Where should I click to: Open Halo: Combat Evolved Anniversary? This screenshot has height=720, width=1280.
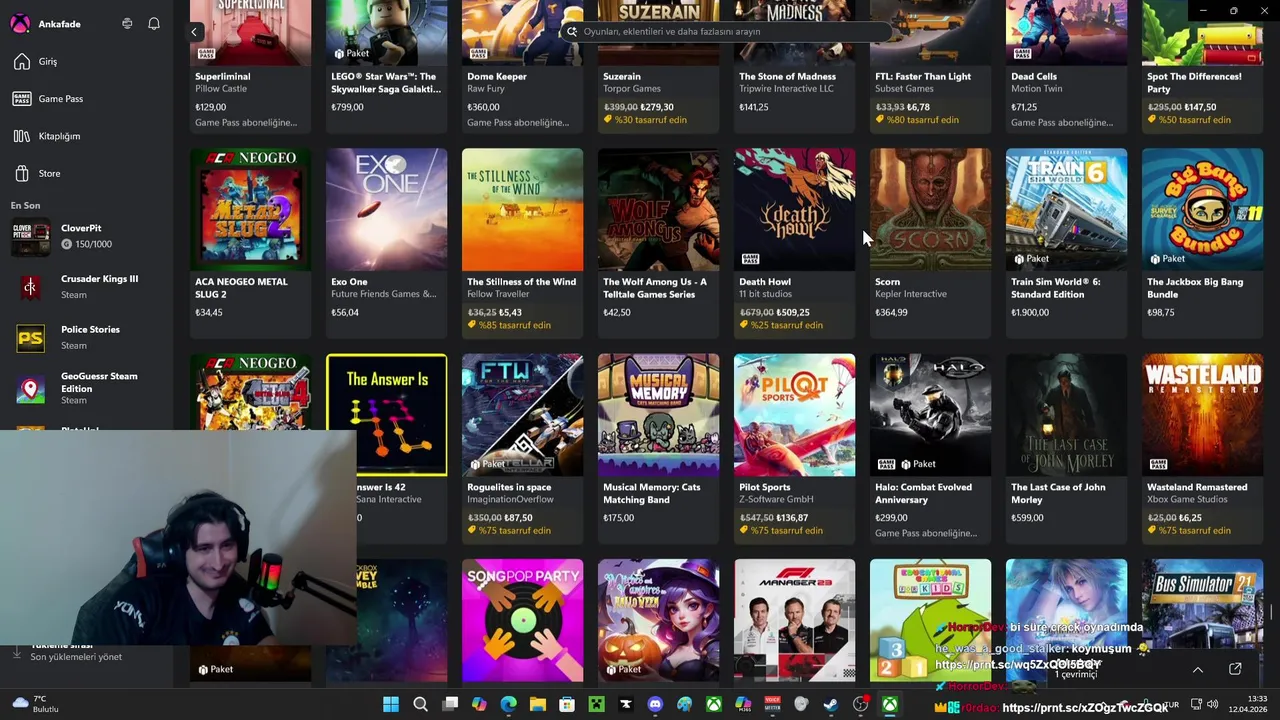[931, 448]
